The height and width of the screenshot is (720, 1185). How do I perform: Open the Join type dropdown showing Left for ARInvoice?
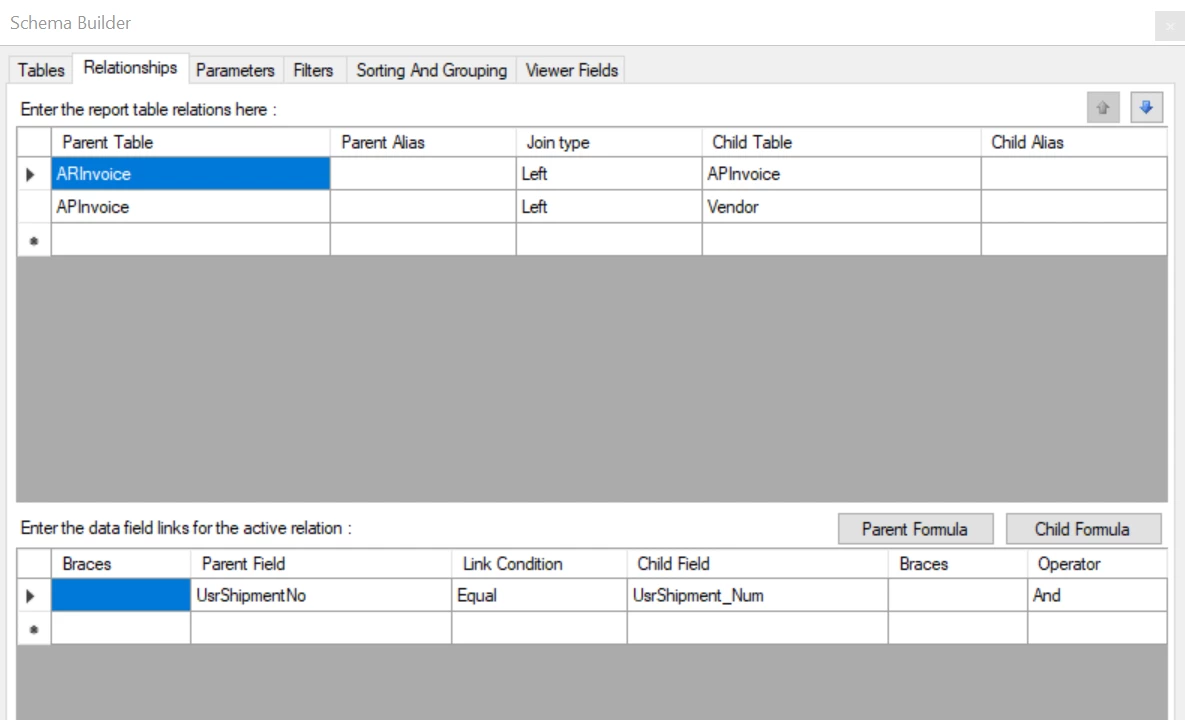point(605,173)
